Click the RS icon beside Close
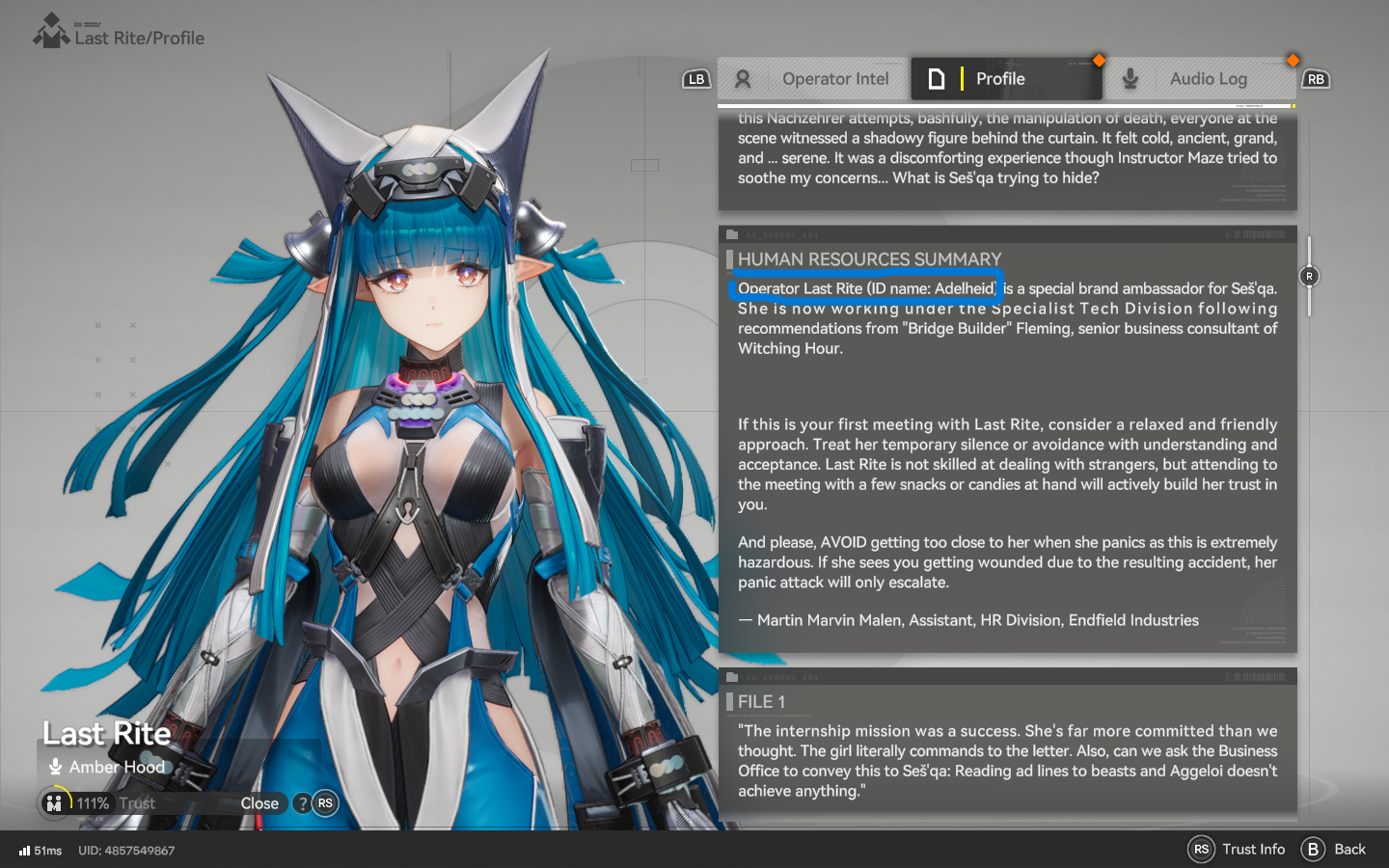 pyautogui.click(x=325, y=803)
